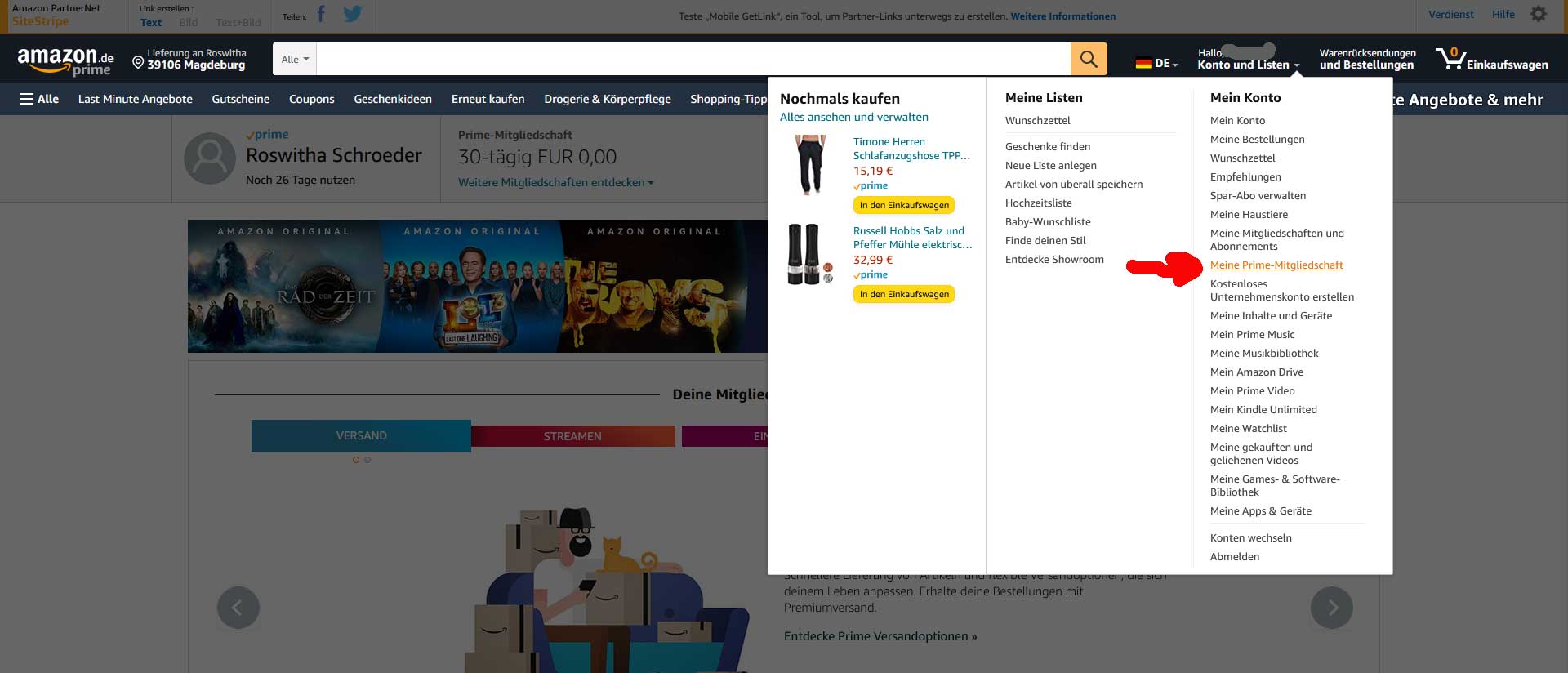Click Abmelden to sign out
Image resolution: width=1568 pixels, height=673 pixels.
tap(1235, 556)
